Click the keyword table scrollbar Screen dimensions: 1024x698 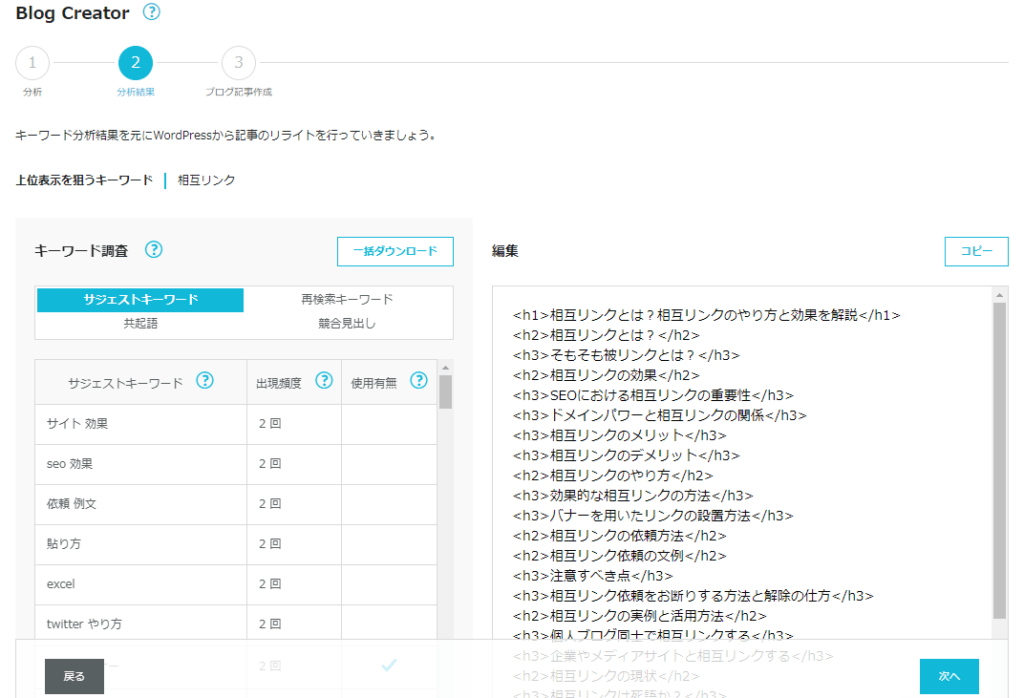(445, 392)
